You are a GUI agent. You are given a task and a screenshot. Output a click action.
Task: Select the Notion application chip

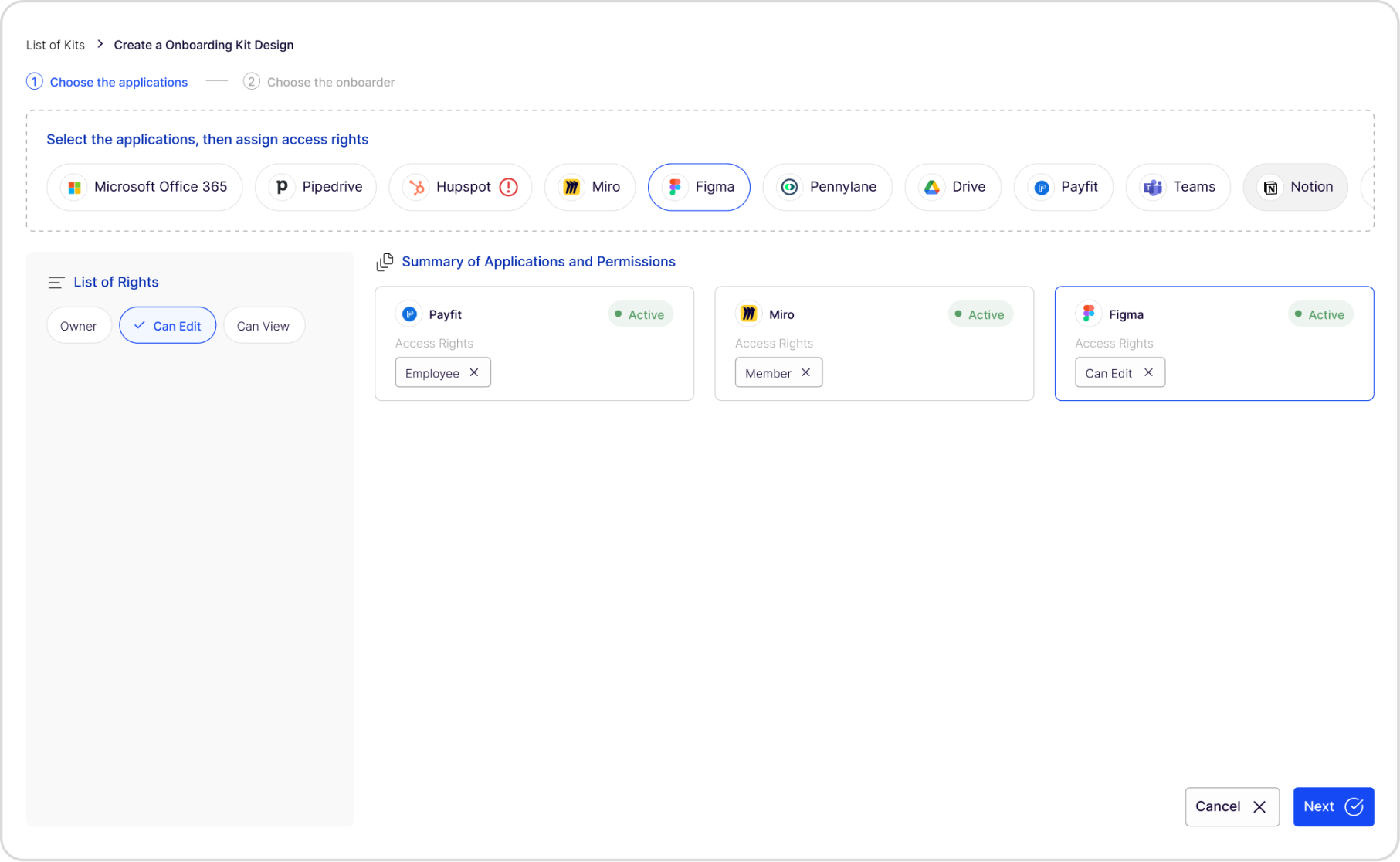click(1295, 187)
